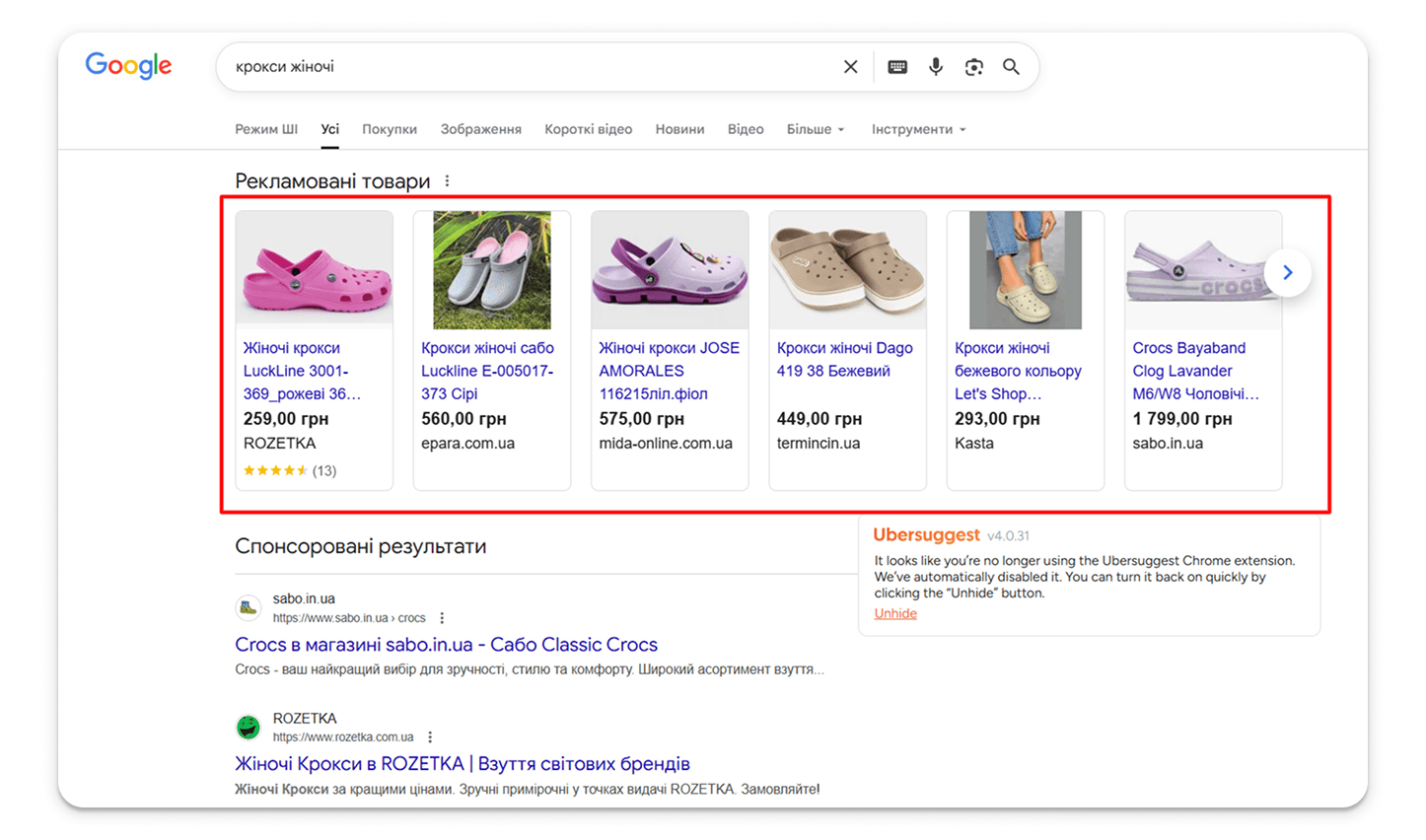Open the three-dot menu beside ROZETKA result

point(430,737)
